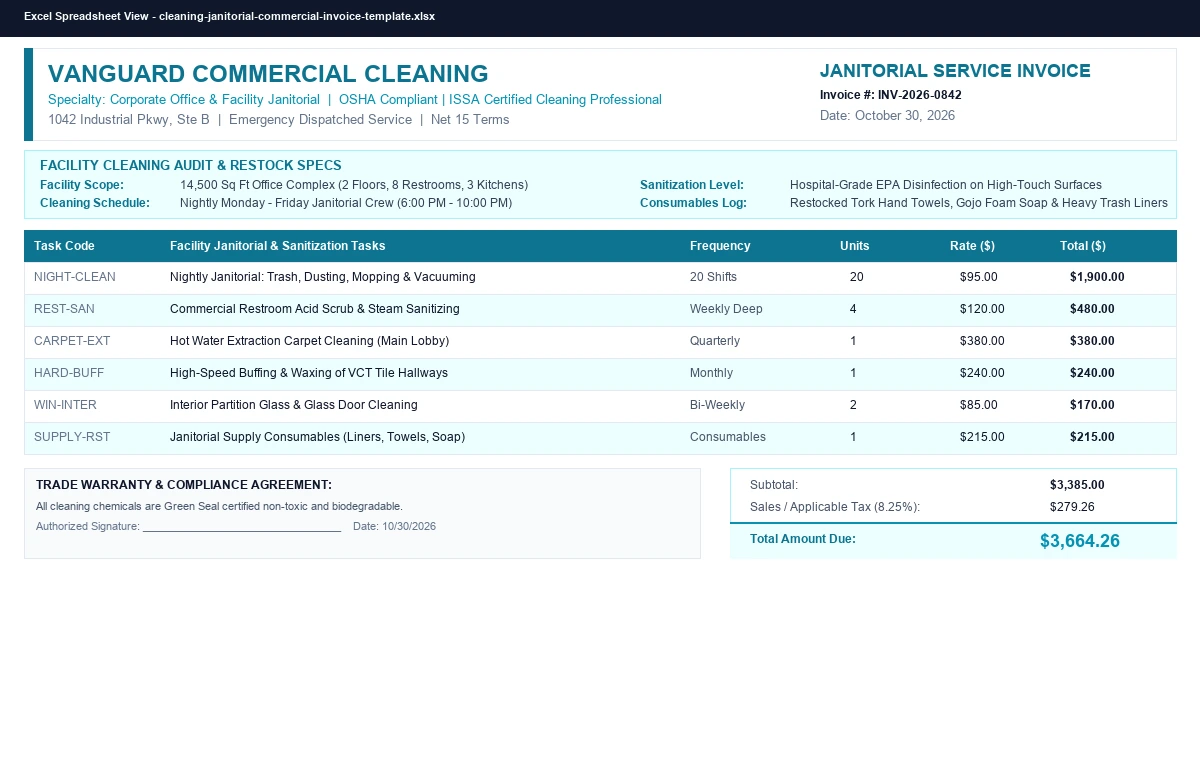Image resolution: width=1200 pixels, height=760 pixels.
Task: Click the Restocked Tork Hand Towels value
Action: (x=979, y=203)
